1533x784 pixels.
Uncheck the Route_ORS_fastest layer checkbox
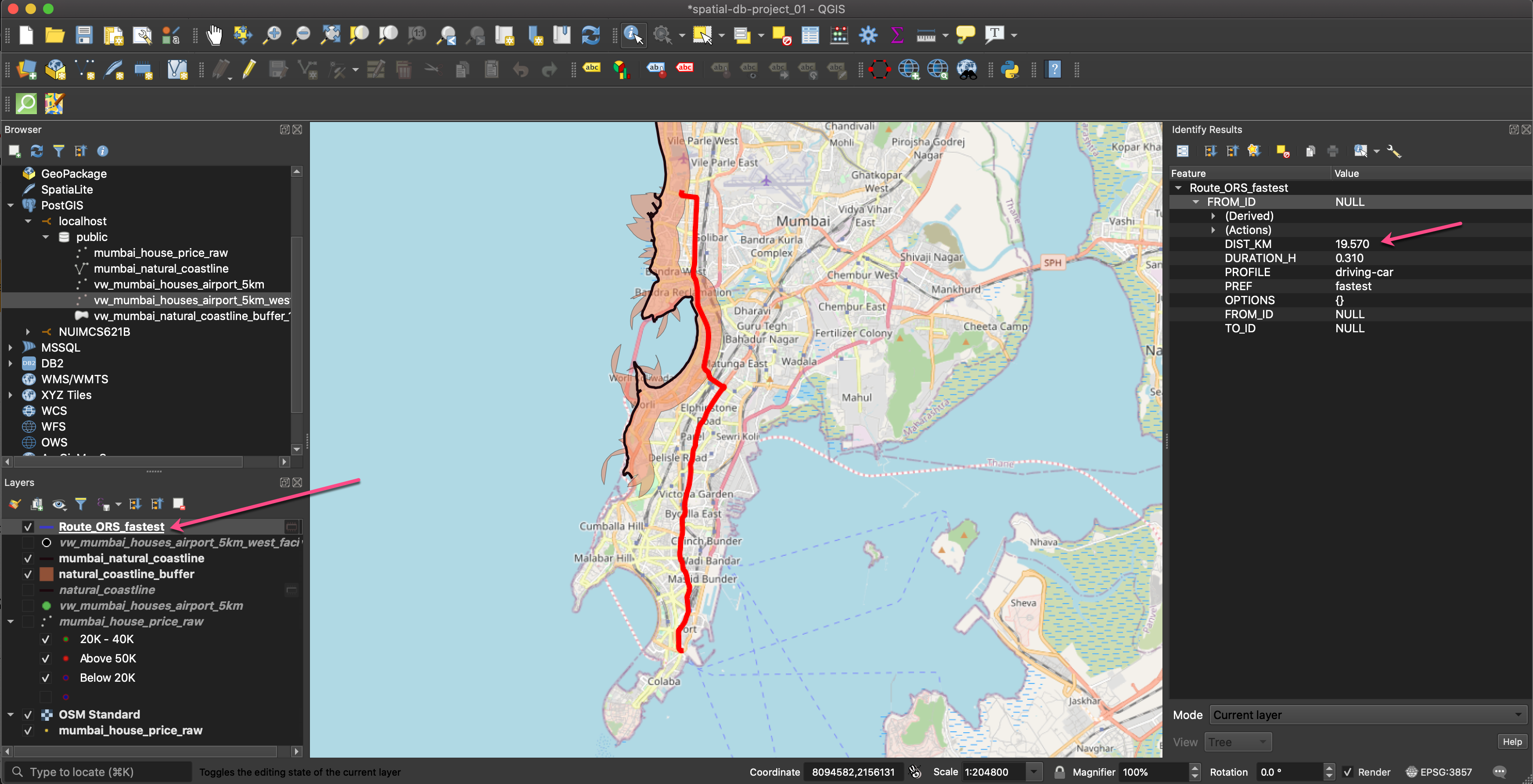pos(28,527)
